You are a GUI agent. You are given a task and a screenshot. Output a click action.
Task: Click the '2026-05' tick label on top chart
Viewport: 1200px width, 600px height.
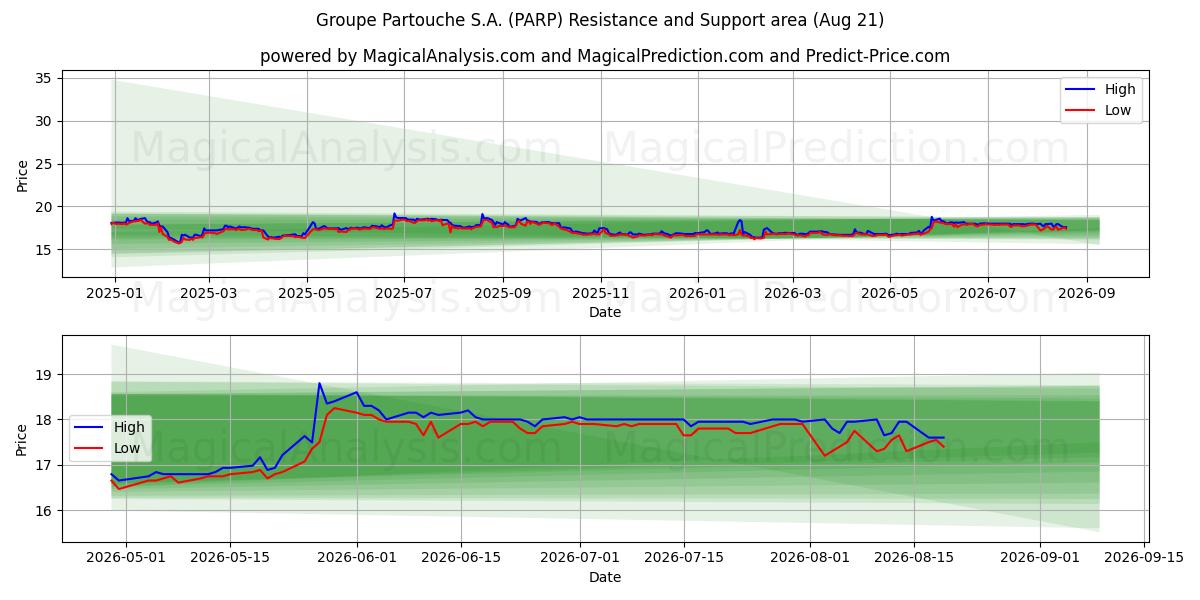point(890,293)
